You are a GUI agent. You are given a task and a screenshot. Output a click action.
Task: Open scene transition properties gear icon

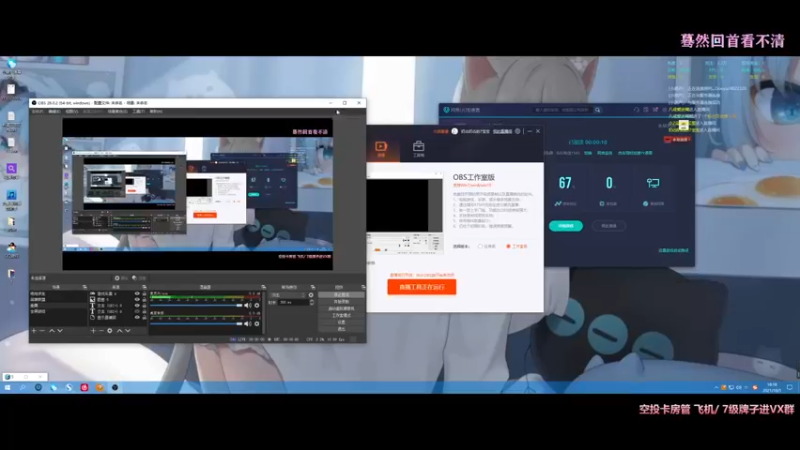tap(311, 295)
